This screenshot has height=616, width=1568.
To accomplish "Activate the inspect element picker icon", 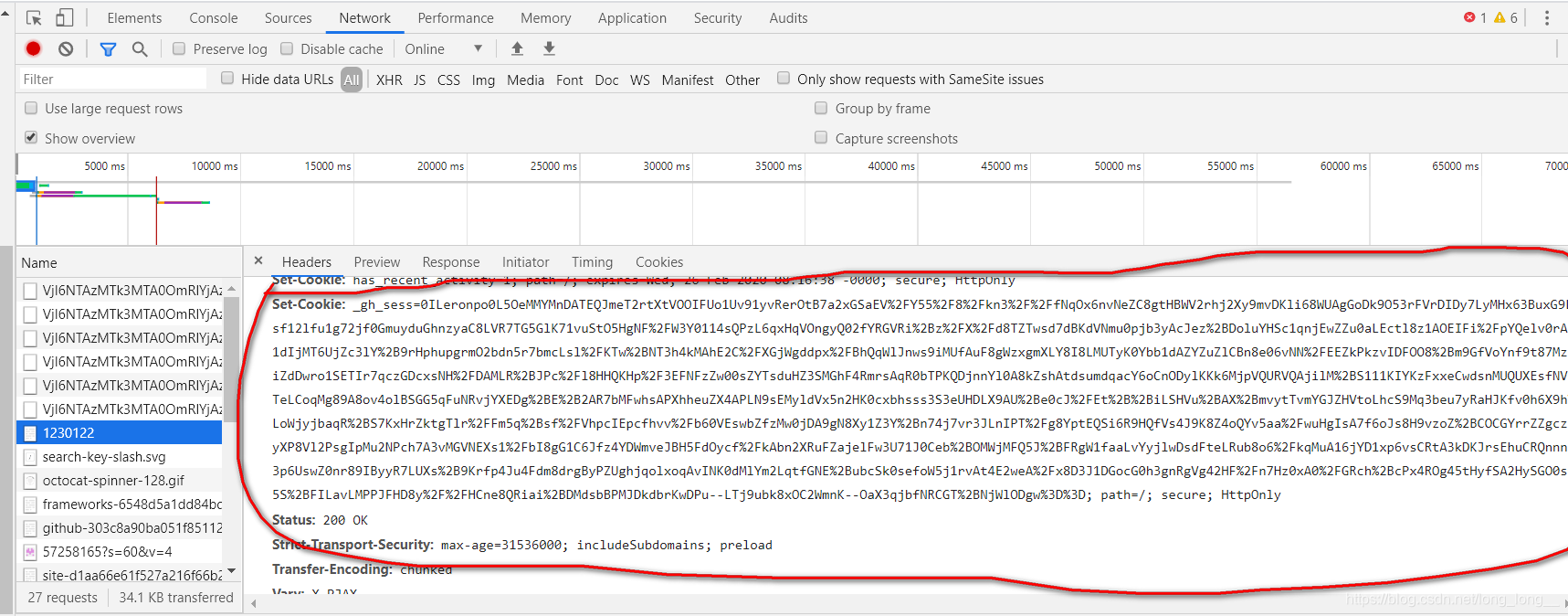I will [34, 18].
